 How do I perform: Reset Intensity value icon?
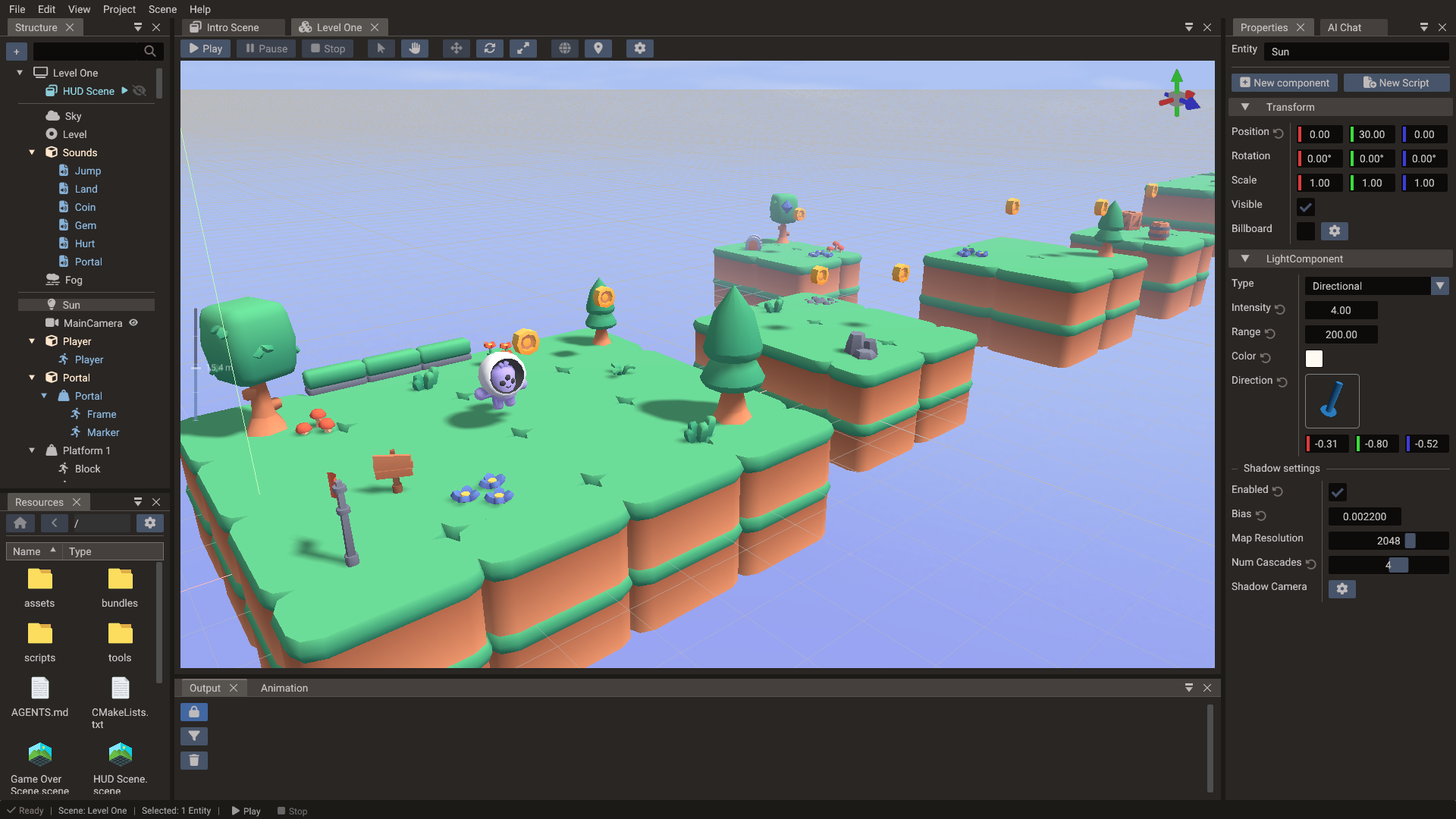[x=1280, y=309]
